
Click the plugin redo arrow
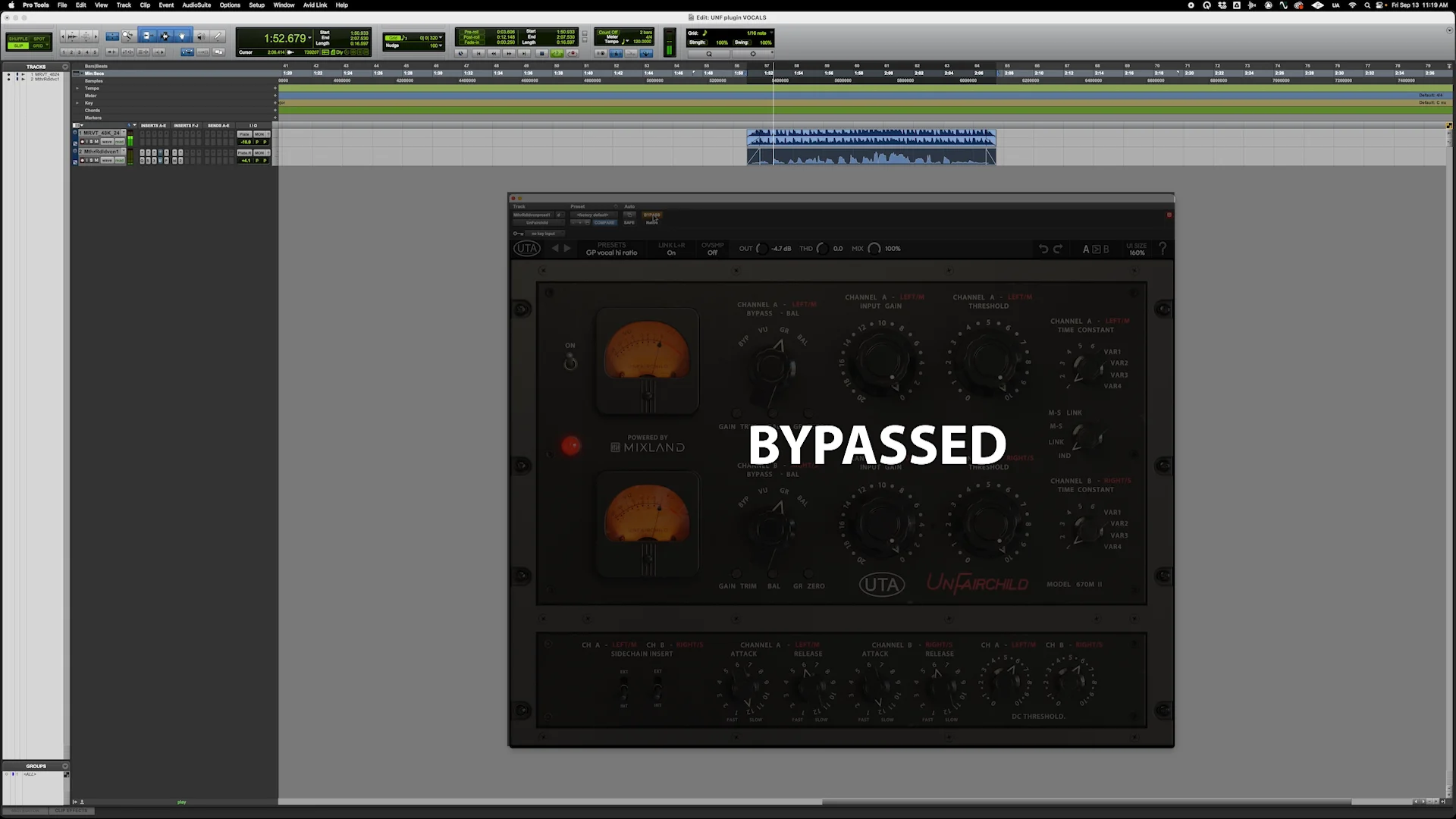[x=1058, y=249]
